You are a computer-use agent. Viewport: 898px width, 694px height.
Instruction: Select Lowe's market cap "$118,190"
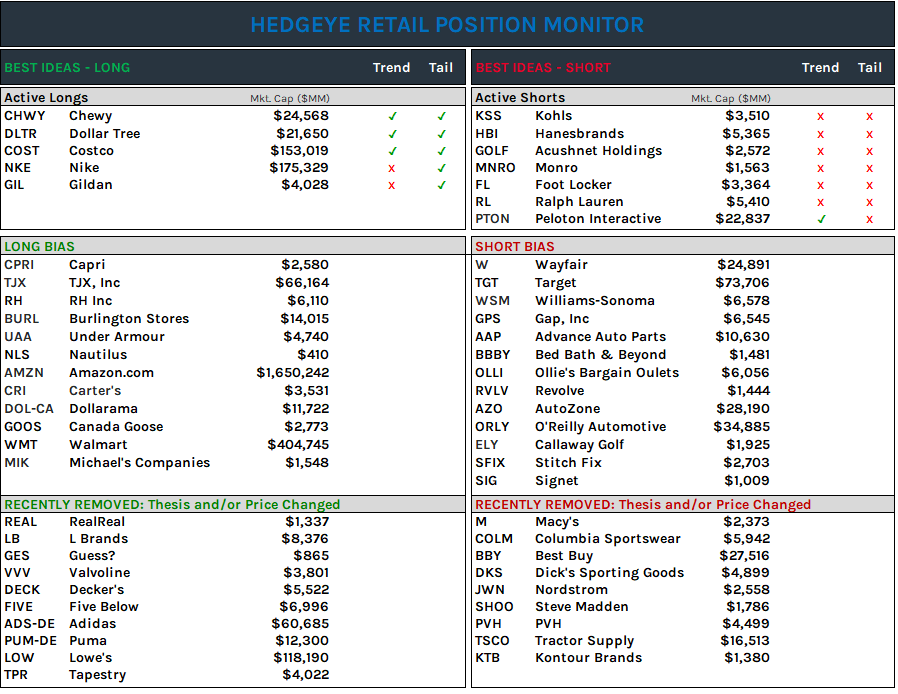[302, 658]
